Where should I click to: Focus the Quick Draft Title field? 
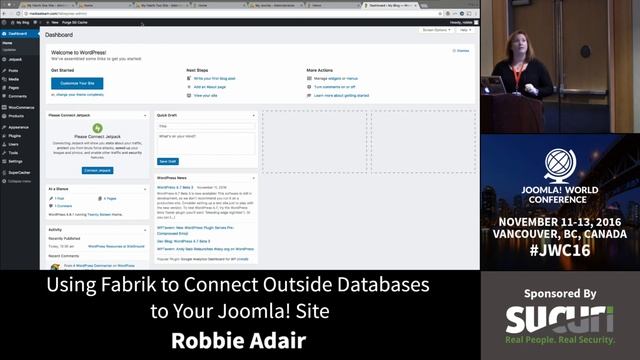[207, 126]
